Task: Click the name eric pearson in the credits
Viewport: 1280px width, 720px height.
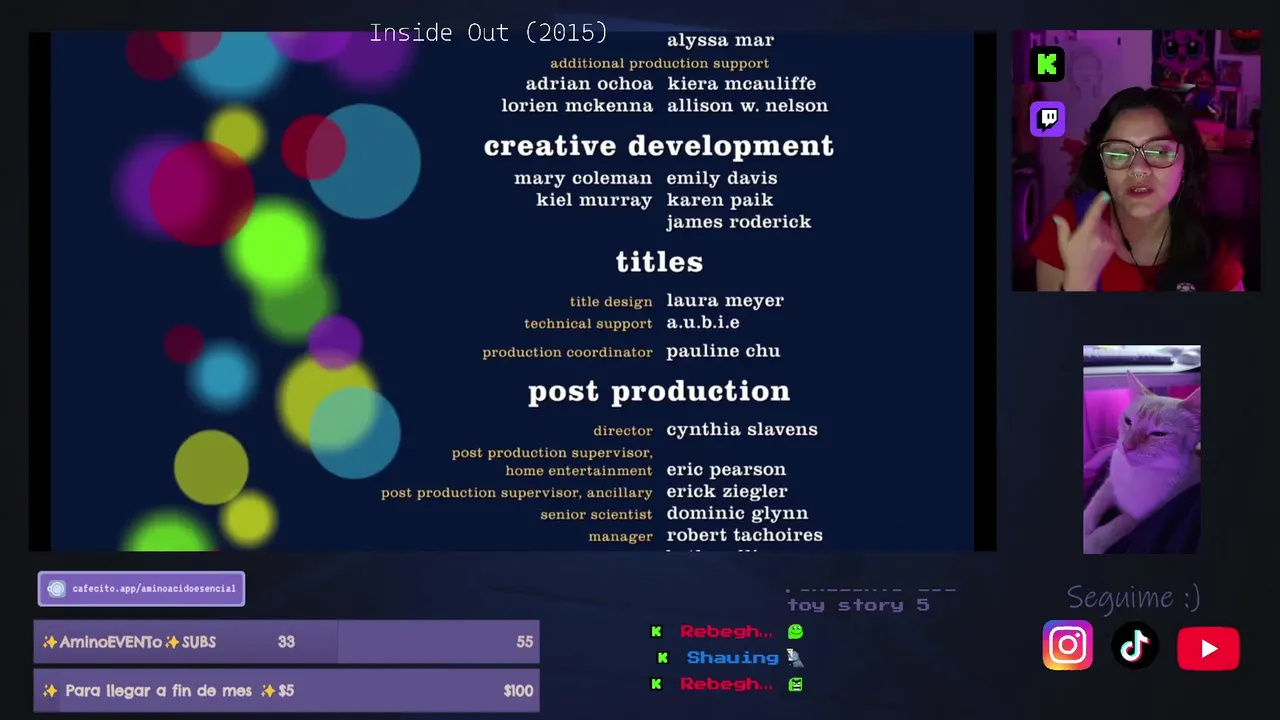Action: (726, 470)
